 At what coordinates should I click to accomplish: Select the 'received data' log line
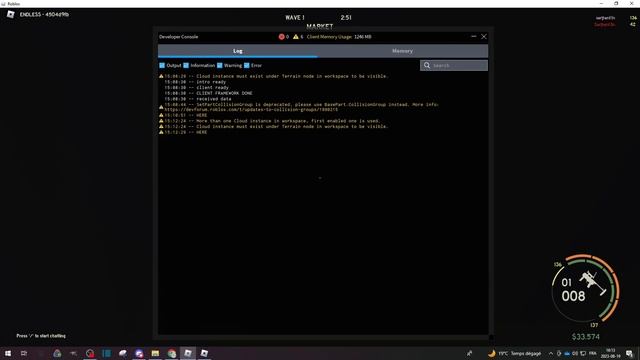tap(198, 99)
